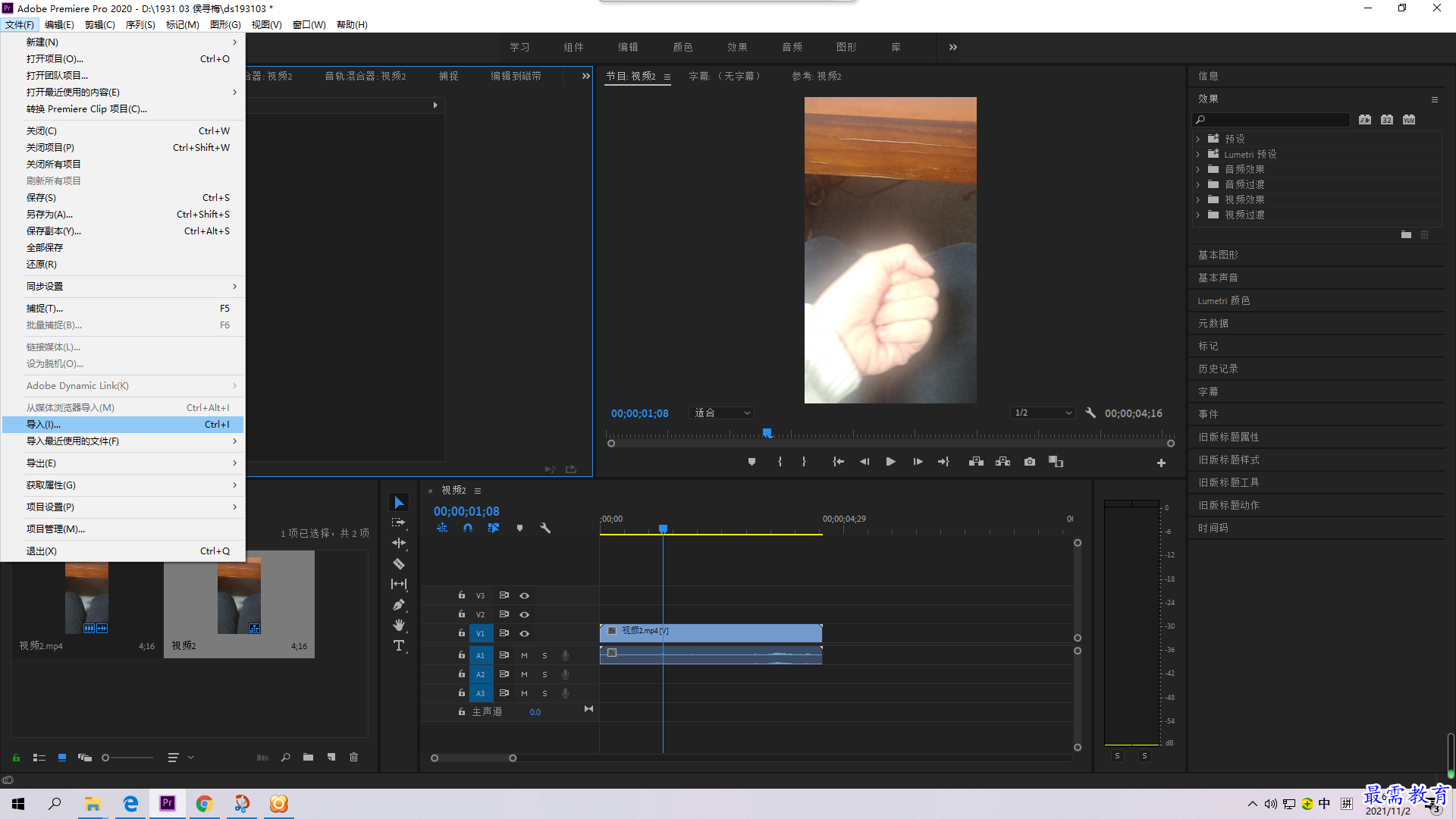Click the 视频2.mp4 [V] clip on V1
1456x819 pixels.
(711, 632)
